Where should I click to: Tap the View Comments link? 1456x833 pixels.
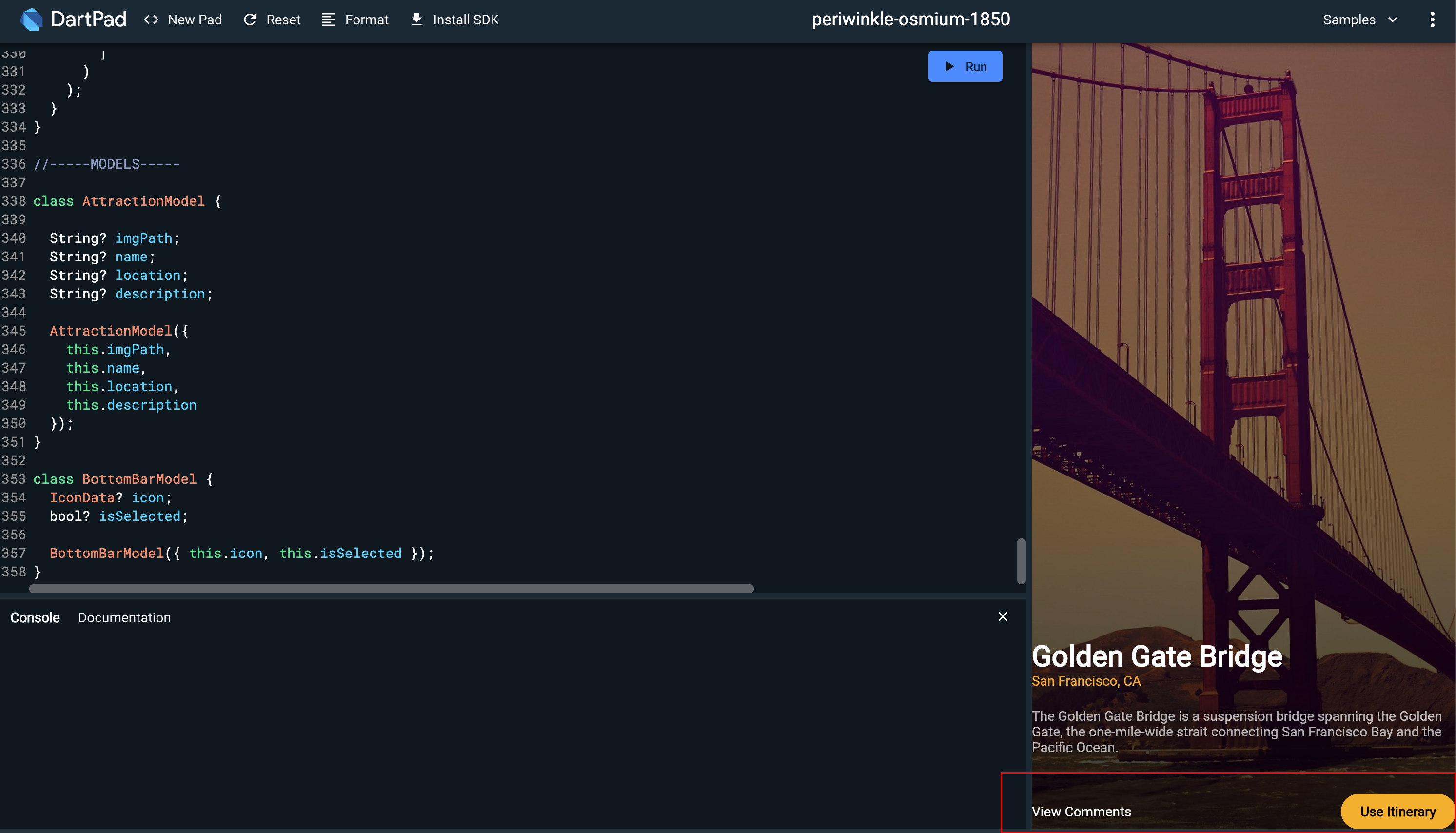1081,811
